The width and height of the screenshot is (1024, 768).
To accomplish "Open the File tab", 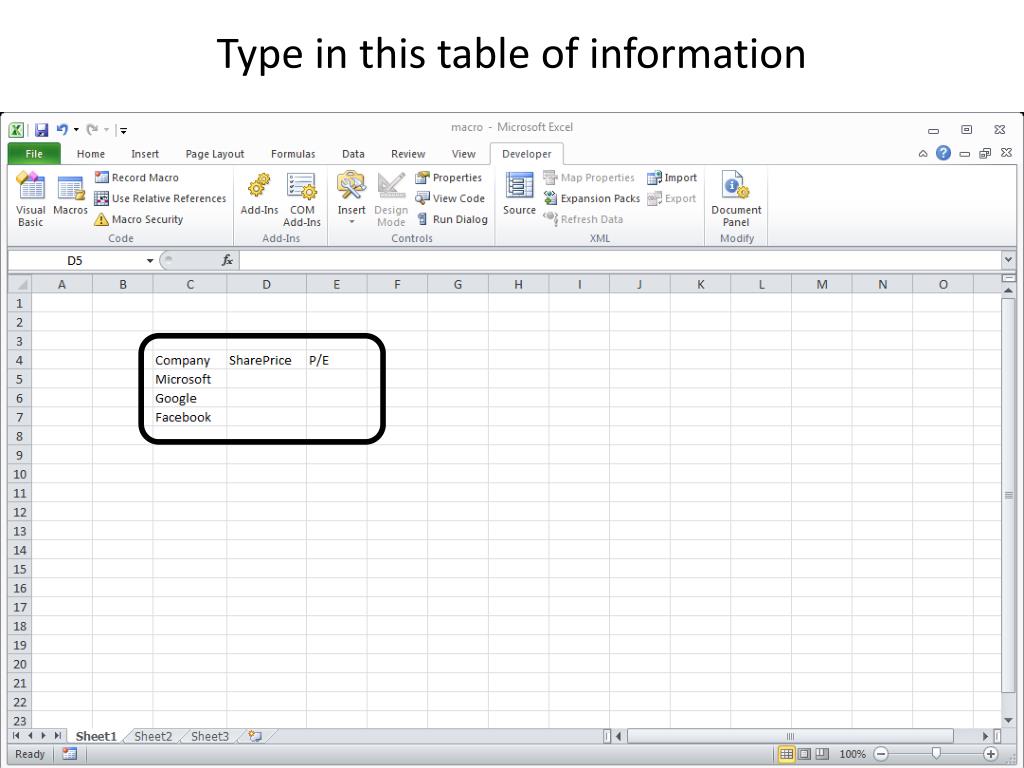I will (34, 154).
